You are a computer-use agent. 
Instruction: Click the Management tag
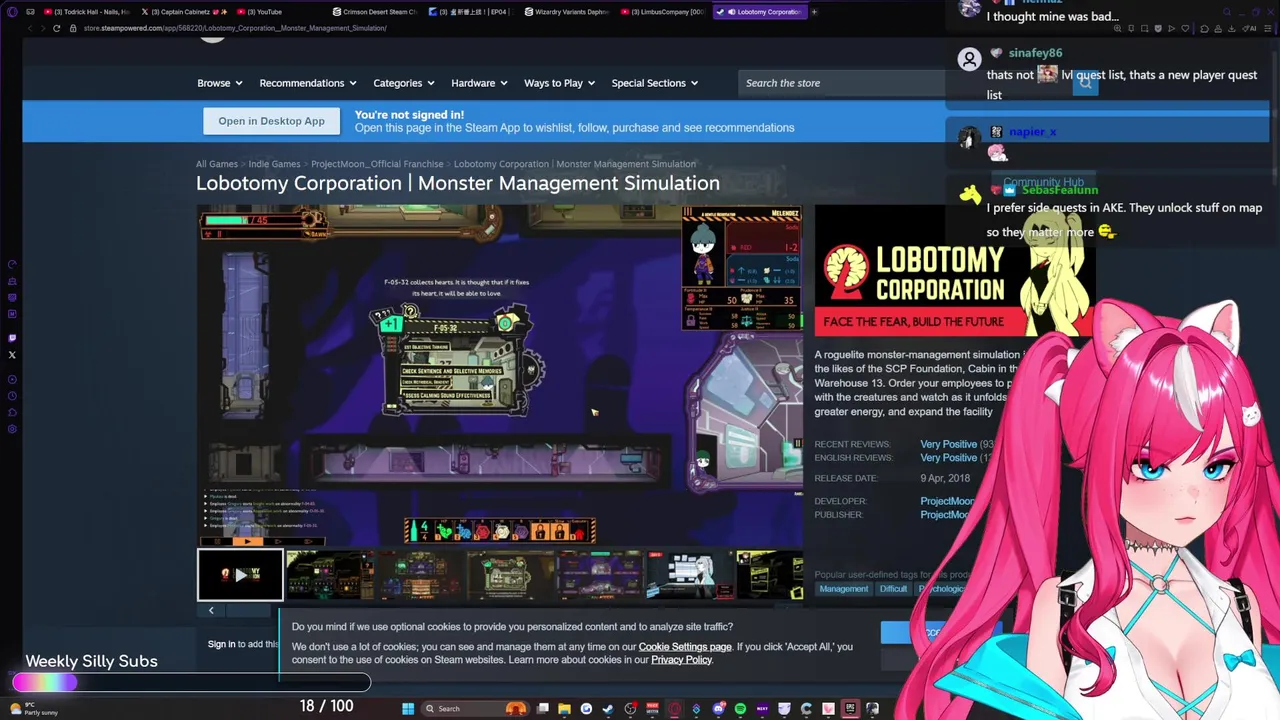(x=844, y=589)
